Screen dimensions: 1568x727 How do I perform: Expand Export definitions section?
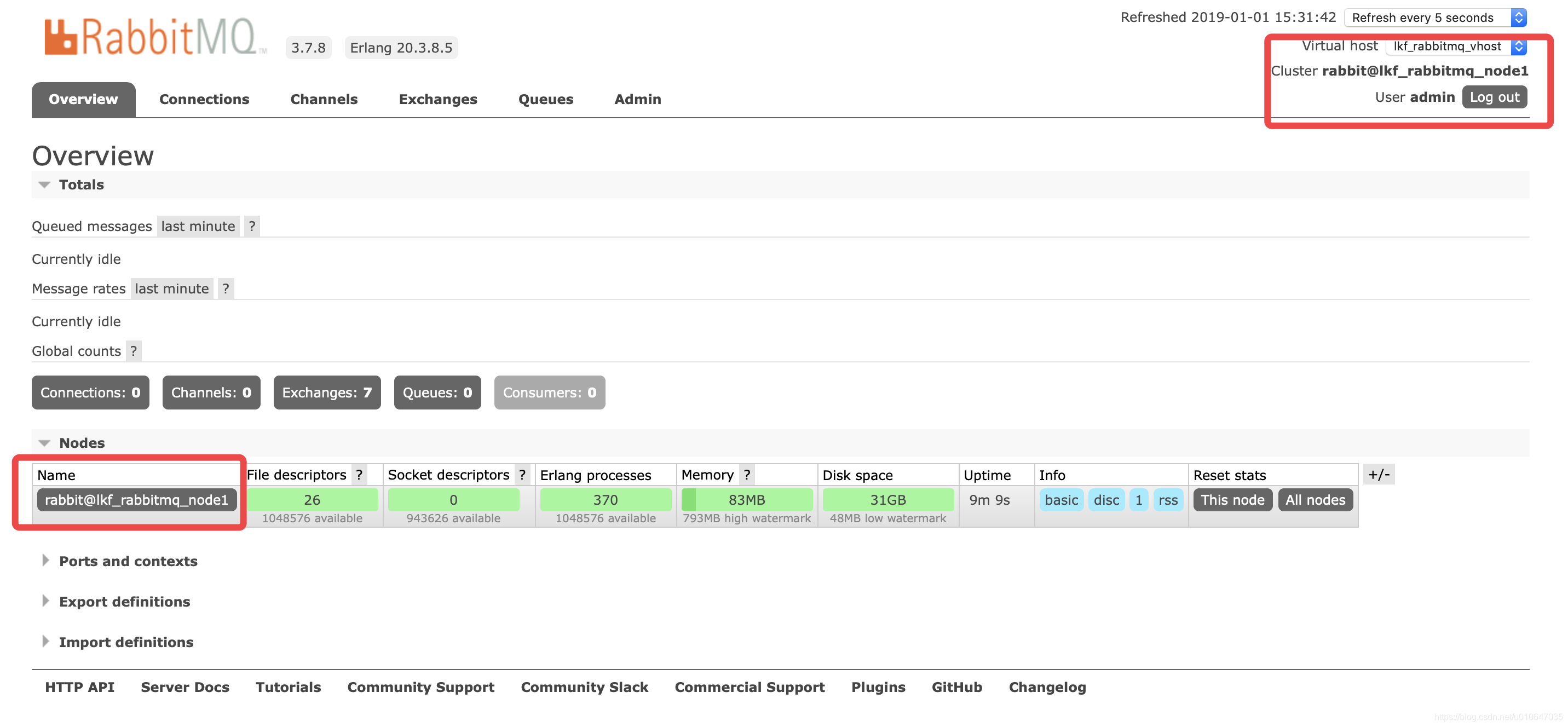124,602
